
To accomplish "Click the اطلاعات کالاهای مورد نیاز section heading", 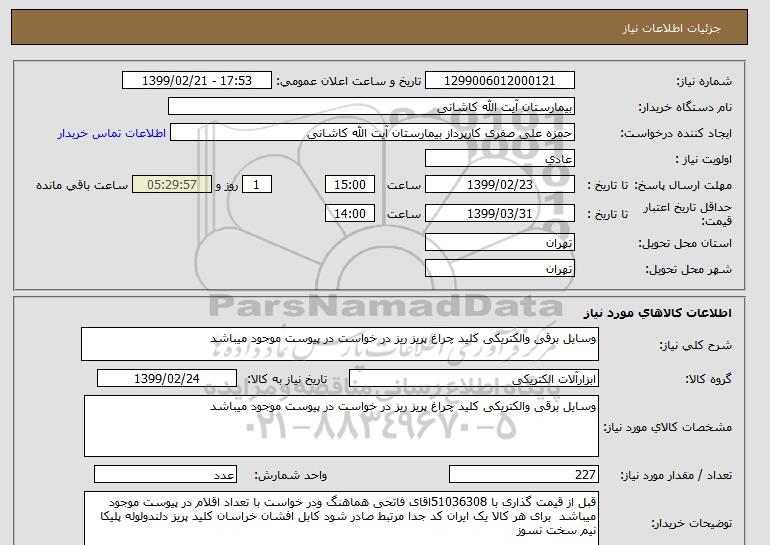I will (x=658, y=313).
